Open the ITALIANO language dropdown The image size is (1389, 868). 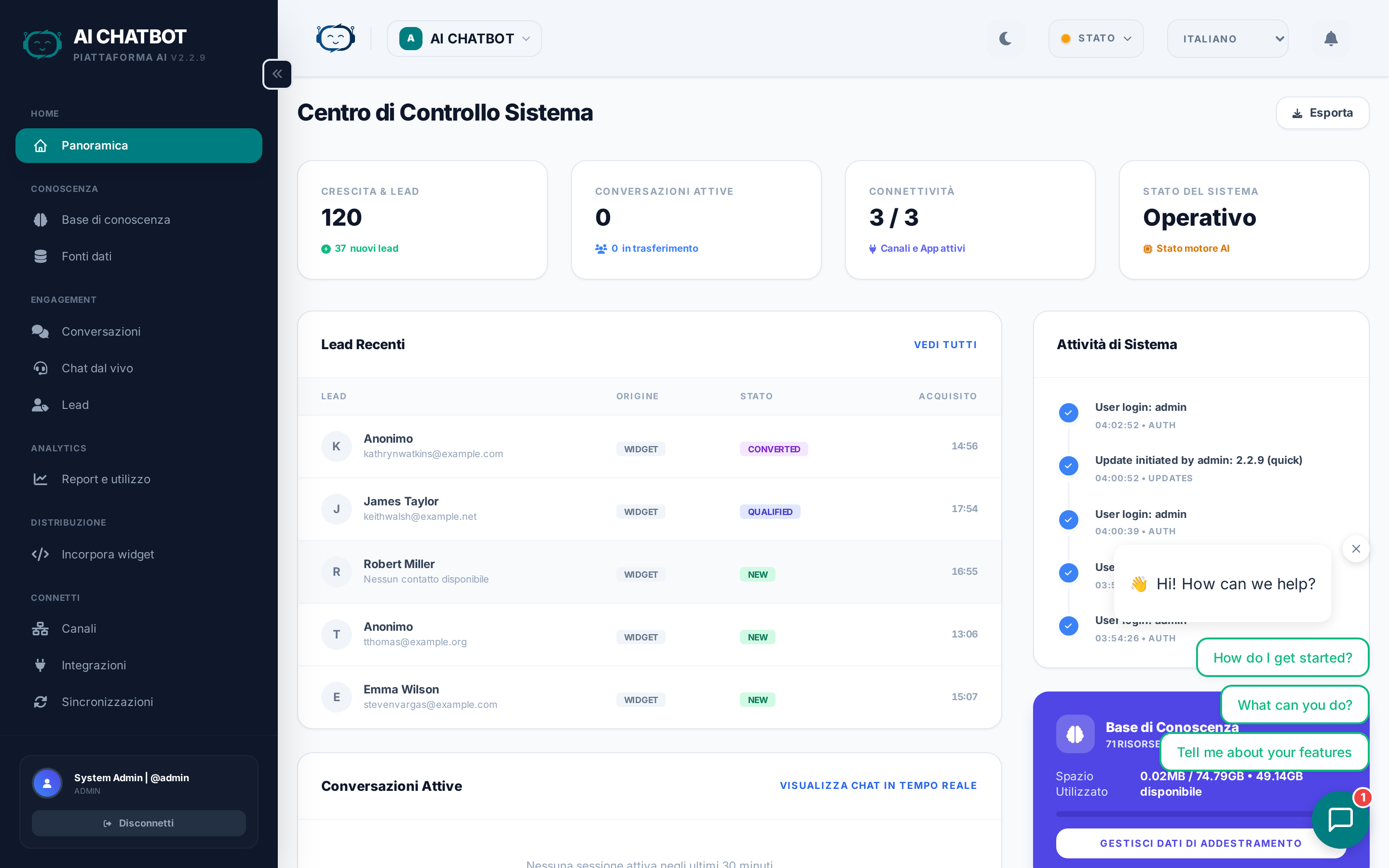click(x=1228, y=39)
